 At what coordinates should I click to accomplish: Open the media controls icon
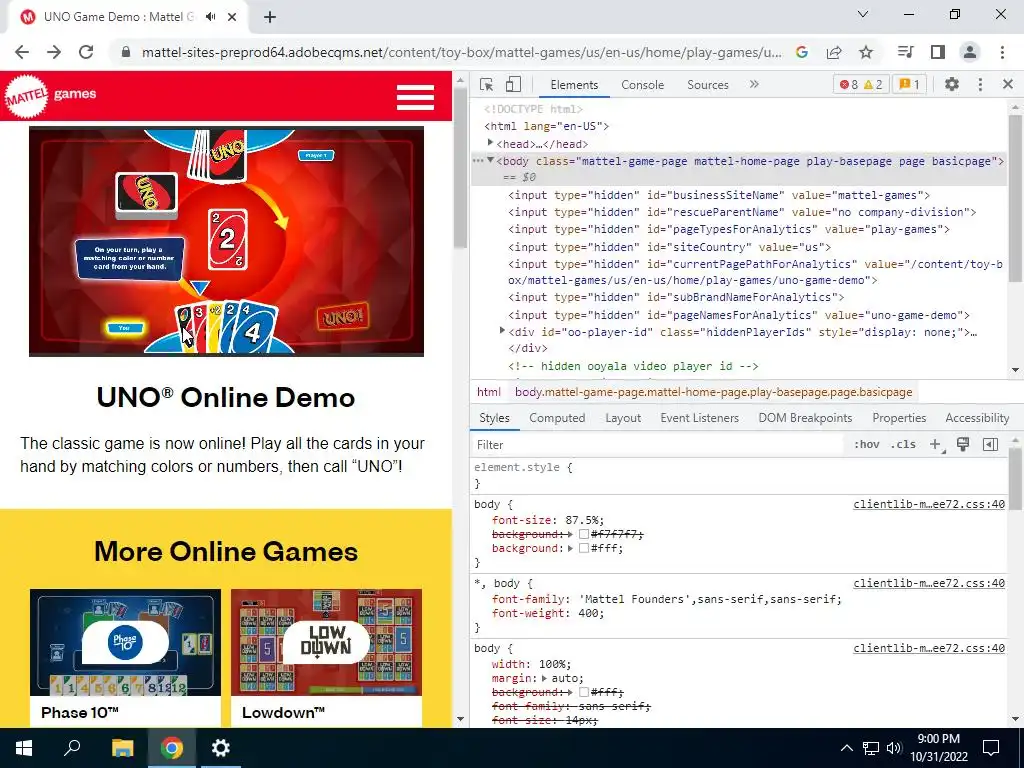[906, 52]
